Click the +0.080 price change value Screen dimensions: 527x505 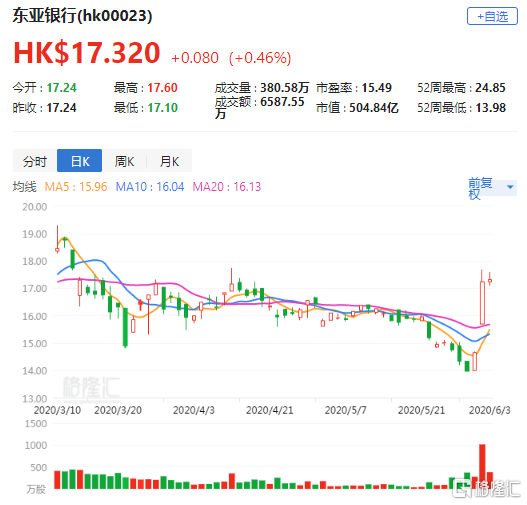point(195,58)
